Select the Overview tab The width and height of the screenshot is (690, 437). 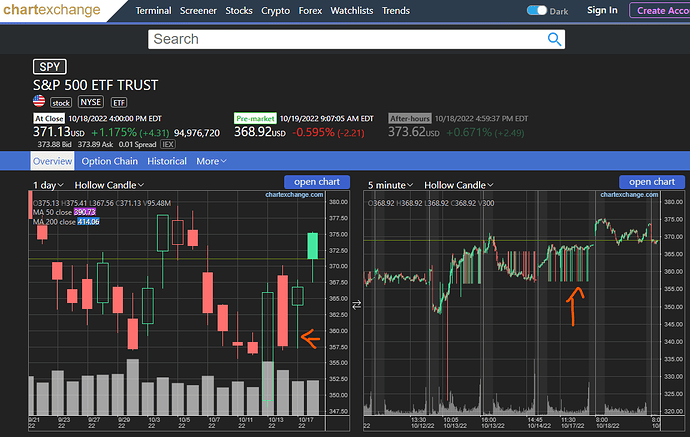52,161
